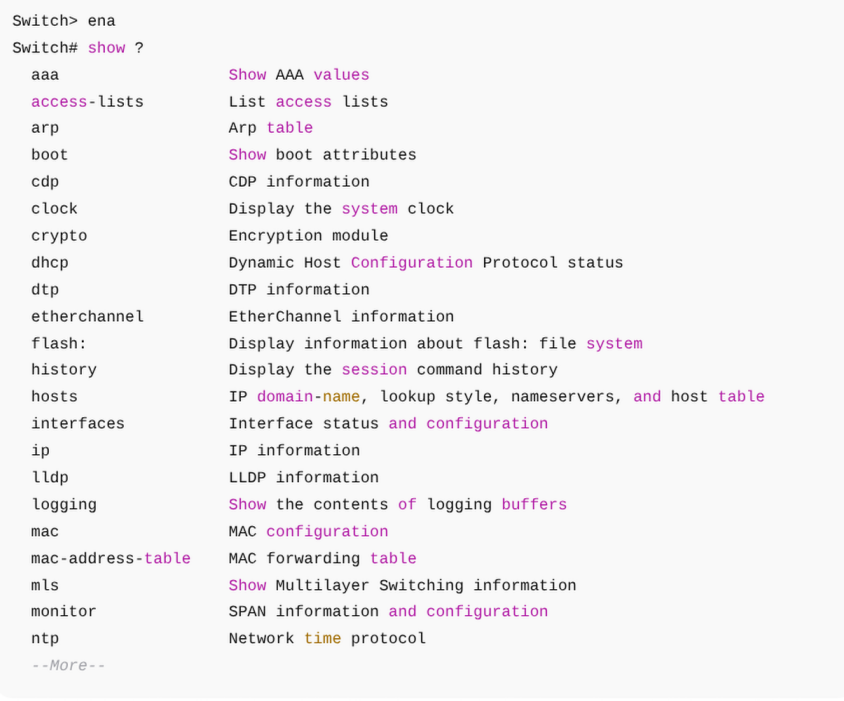Click the 'crypto' command keyword
844x701 pixels.
59,236
